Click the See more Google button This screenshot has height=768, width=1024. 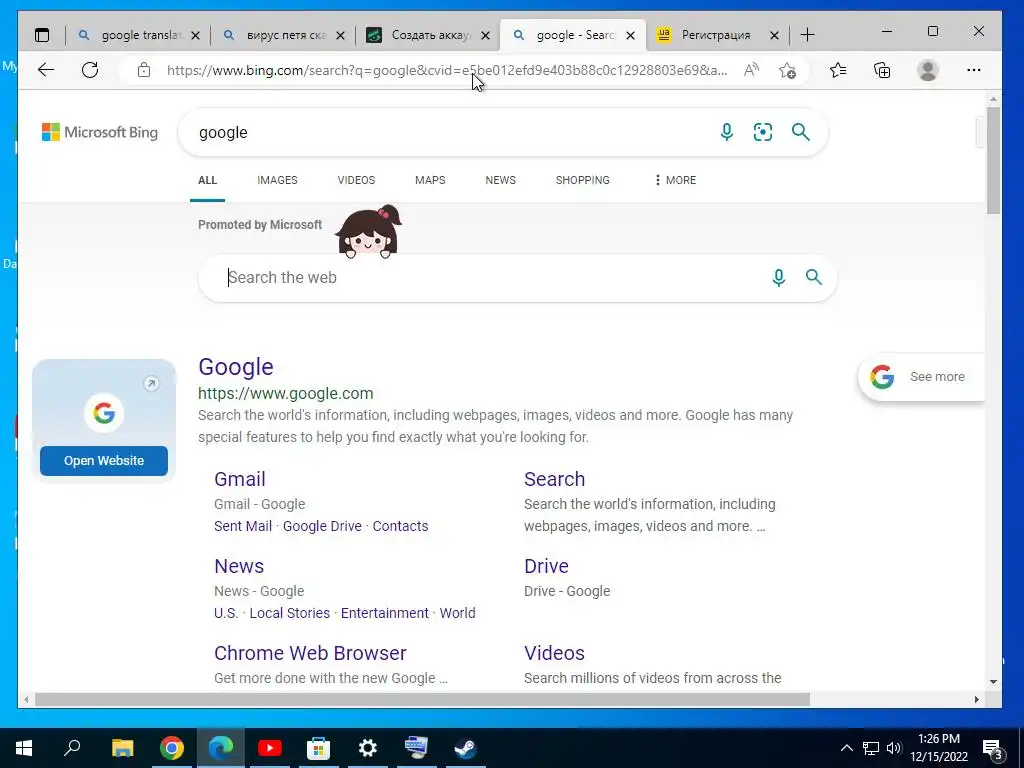[922, 377]
